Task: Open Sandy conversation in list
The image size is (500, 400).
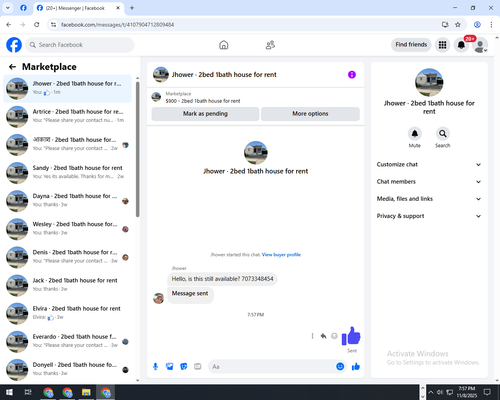Action: 67,172
